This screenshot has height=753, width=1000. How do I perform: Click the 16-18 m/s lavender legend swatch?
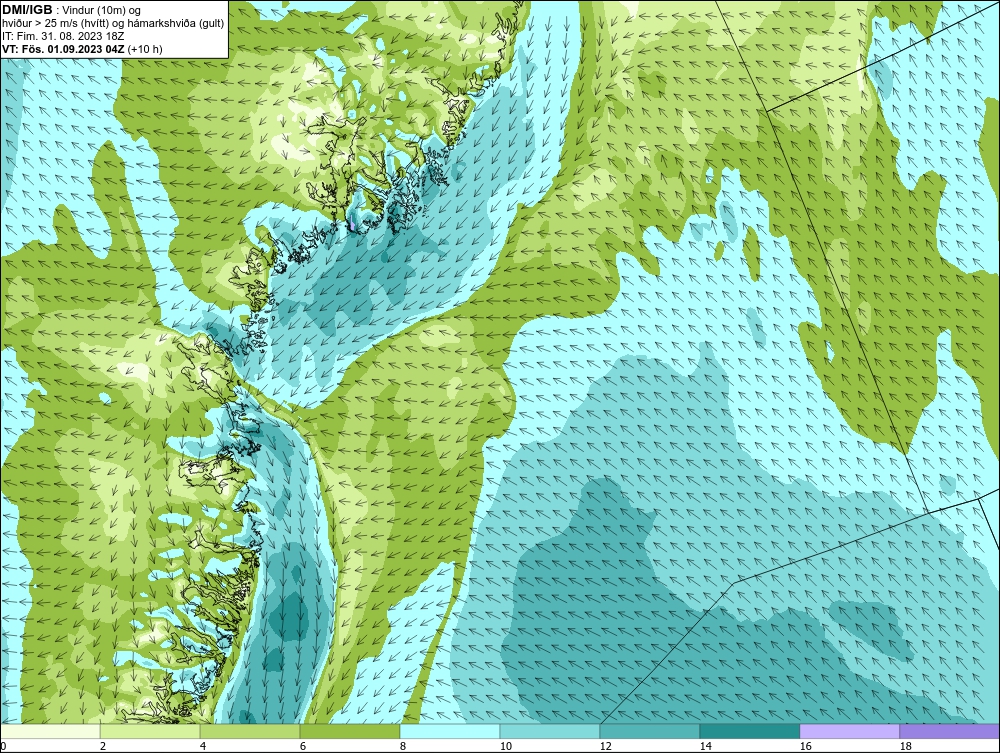point(849,731)
